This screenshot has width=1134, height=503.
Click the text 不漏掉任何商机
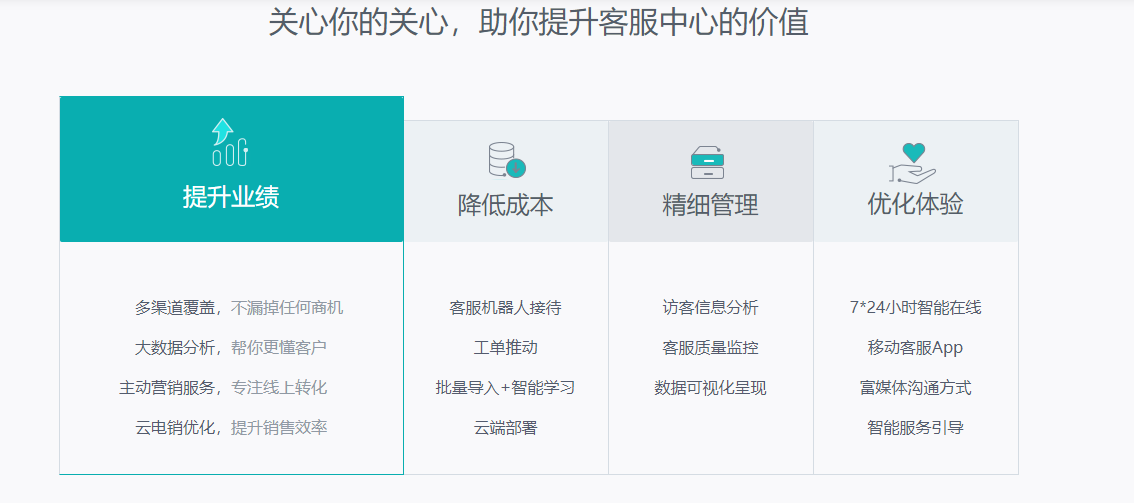click(287, 308)
